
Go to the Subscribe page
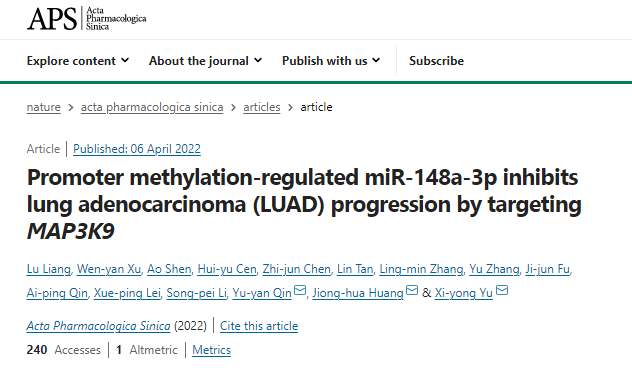click(x=436, y=61)
